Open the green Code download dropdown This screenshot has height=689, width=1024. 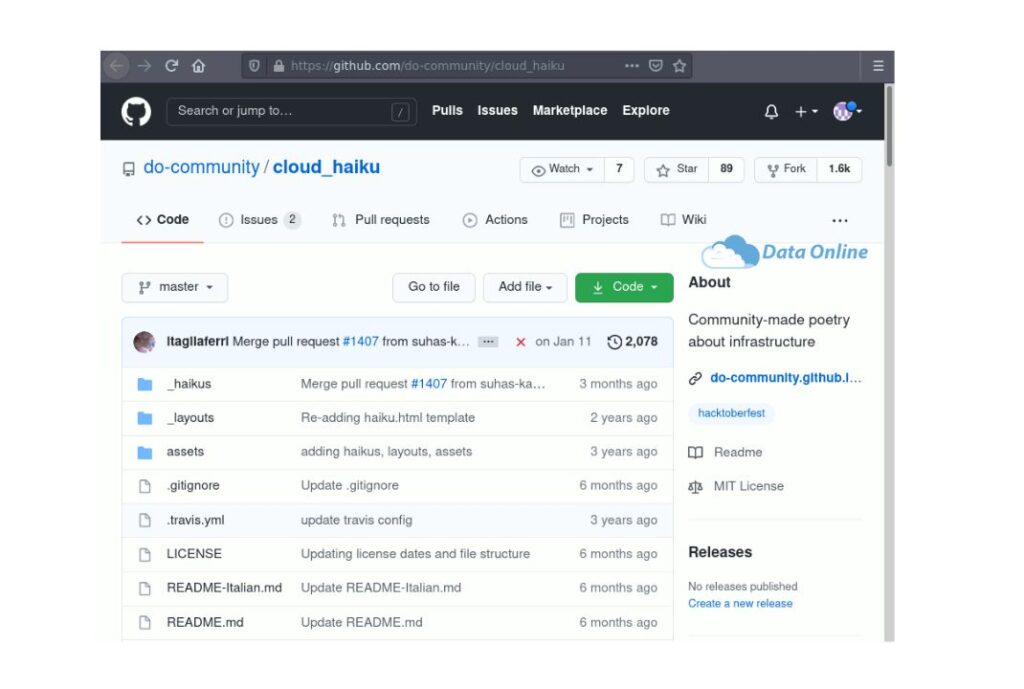(624, 287)
